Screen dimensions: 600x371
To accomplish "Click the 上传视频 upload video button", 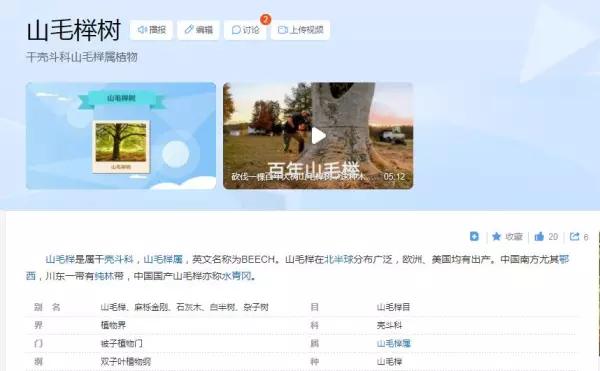I will click(x=300, y=30).
